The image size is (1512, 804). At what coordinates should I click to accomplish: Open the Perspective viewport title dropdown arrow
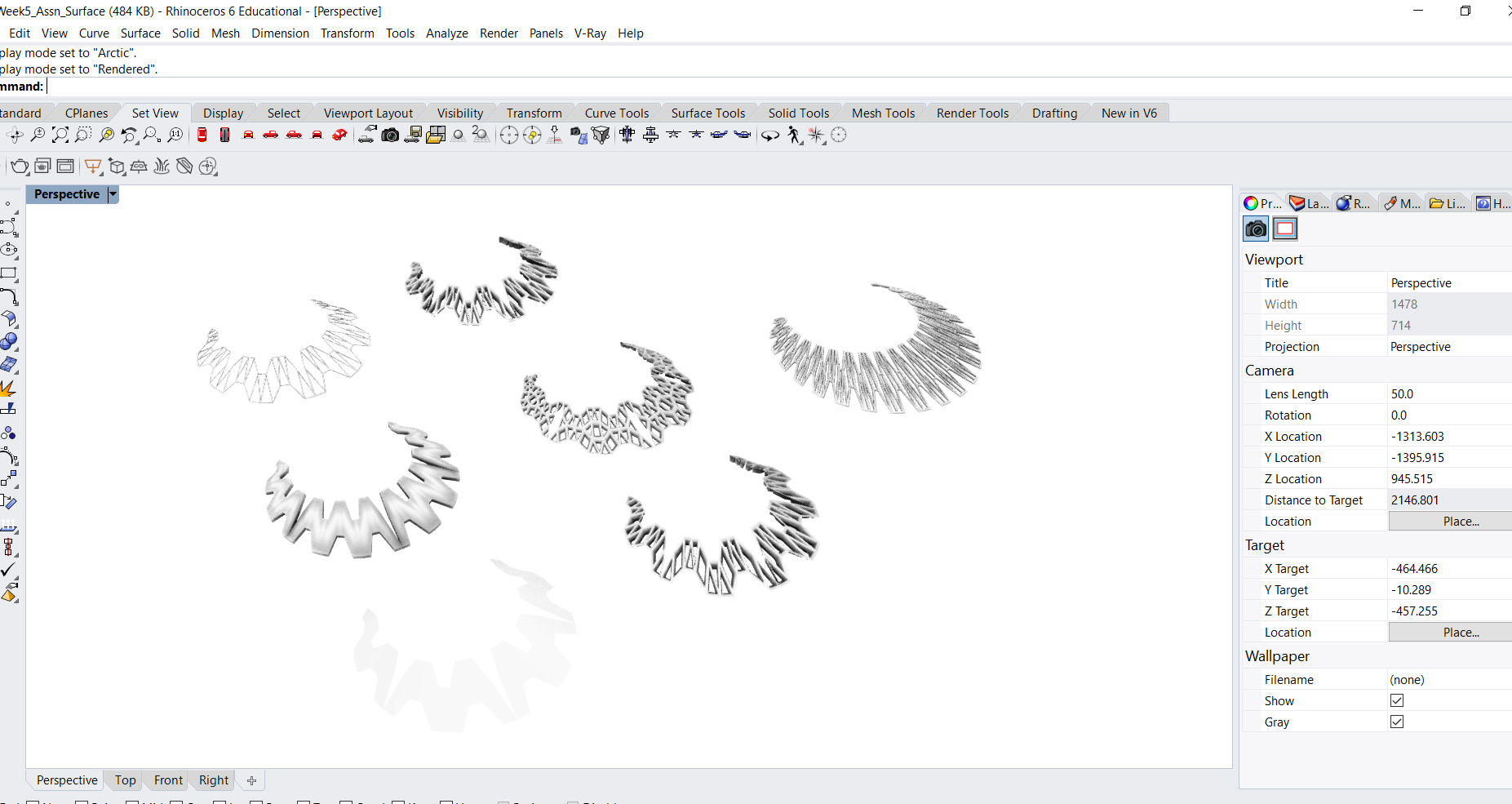point(113,194)
